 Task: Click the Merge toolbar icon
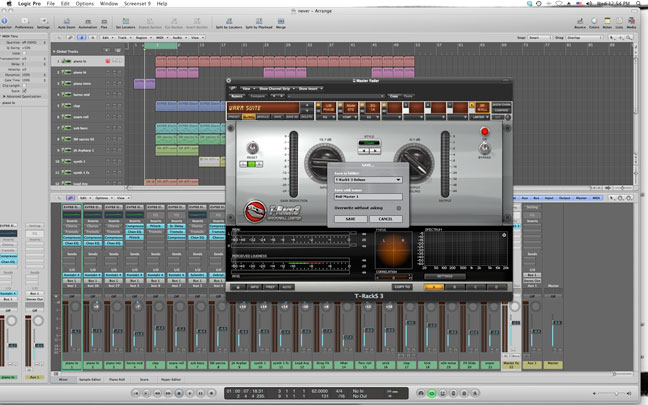pos(281,22)
